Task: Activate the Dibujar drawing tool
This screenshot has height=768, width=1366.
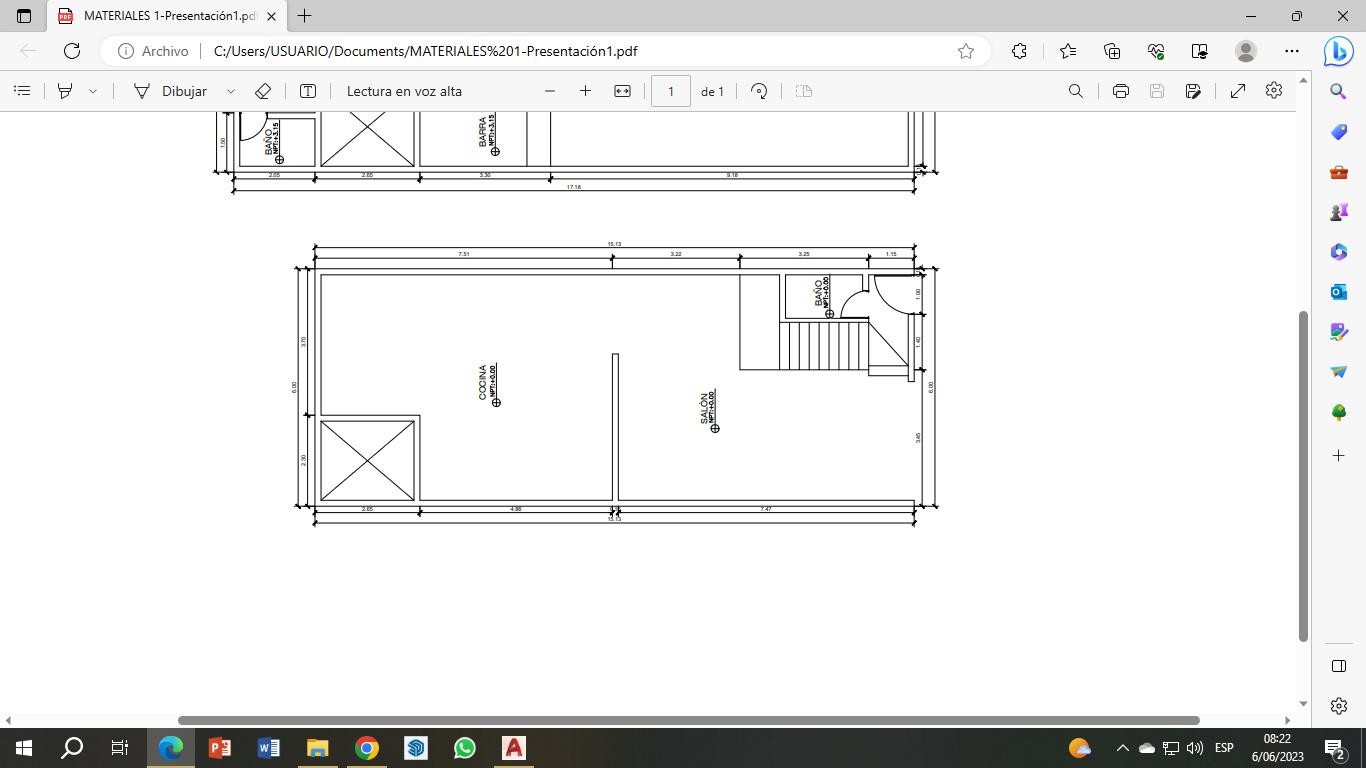Action: (170, 91)
